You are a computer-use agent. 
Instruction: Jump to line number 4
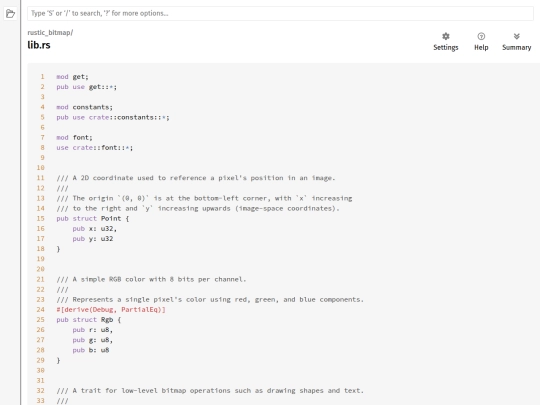tap(42, 107)
